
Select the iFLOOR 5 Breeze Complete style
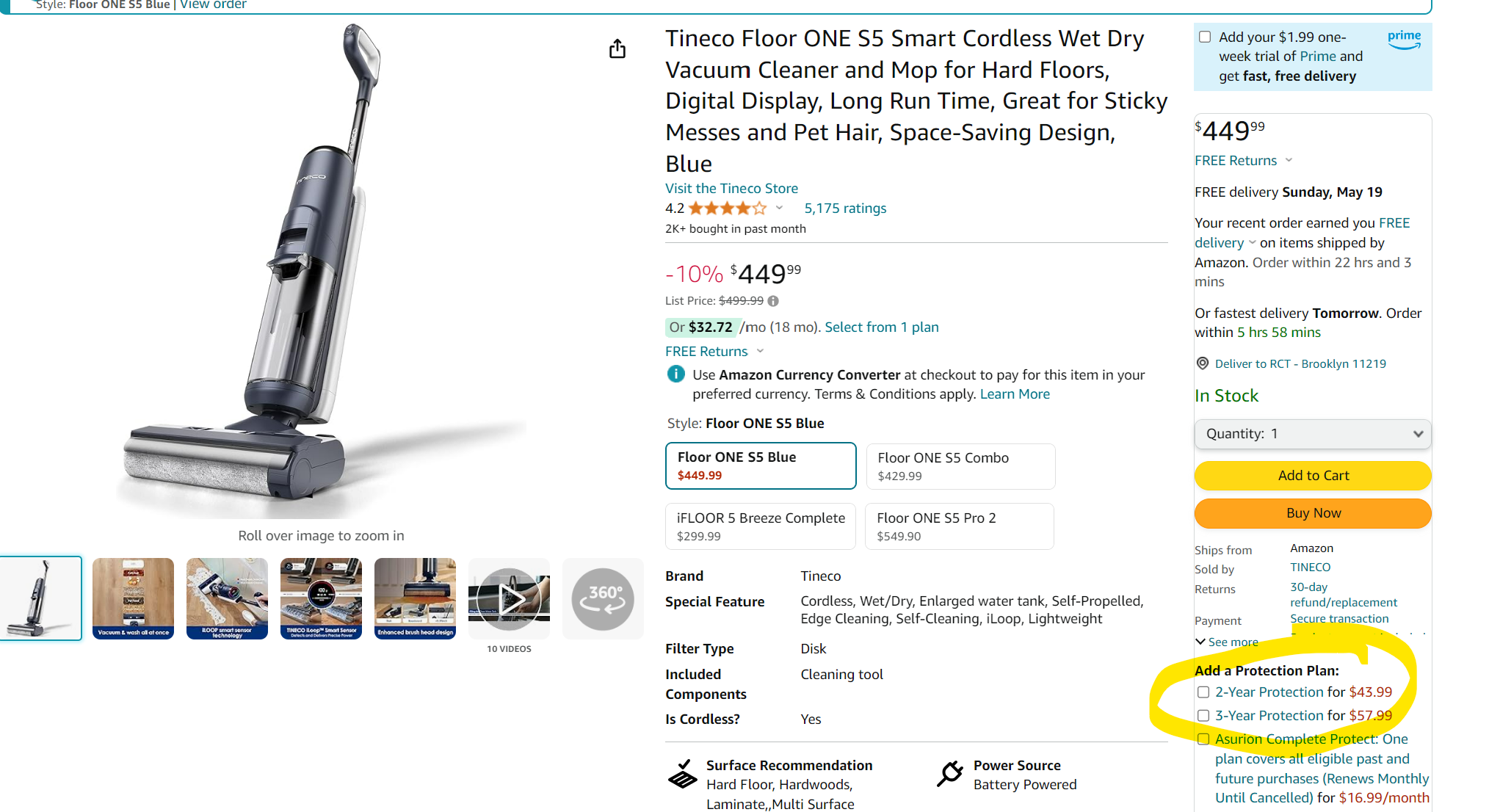coord(760,526)
